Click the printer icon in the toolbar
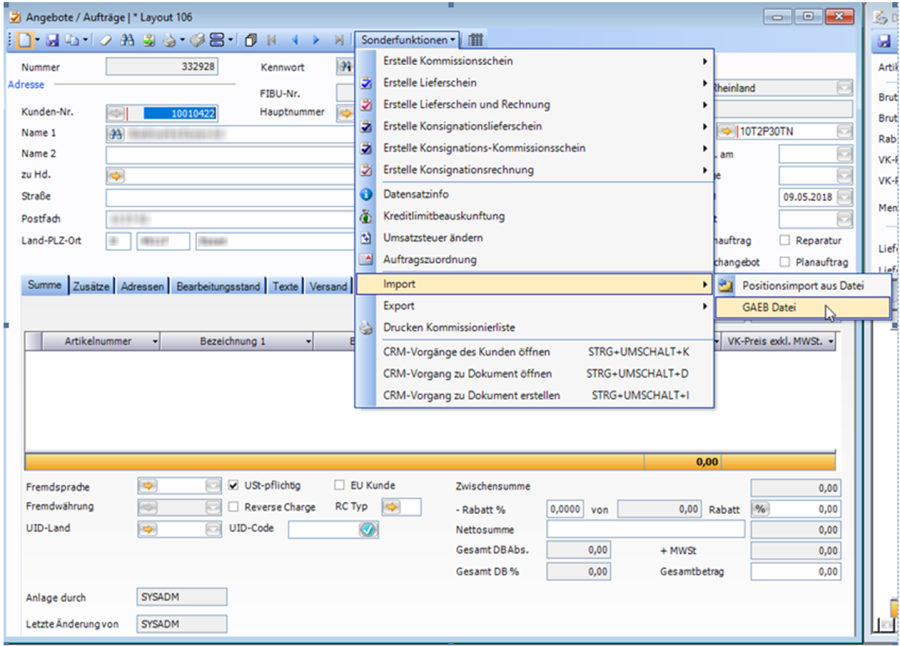Image resolution: width=900 pixels, height=646 pixels. [x=169, y=40]
